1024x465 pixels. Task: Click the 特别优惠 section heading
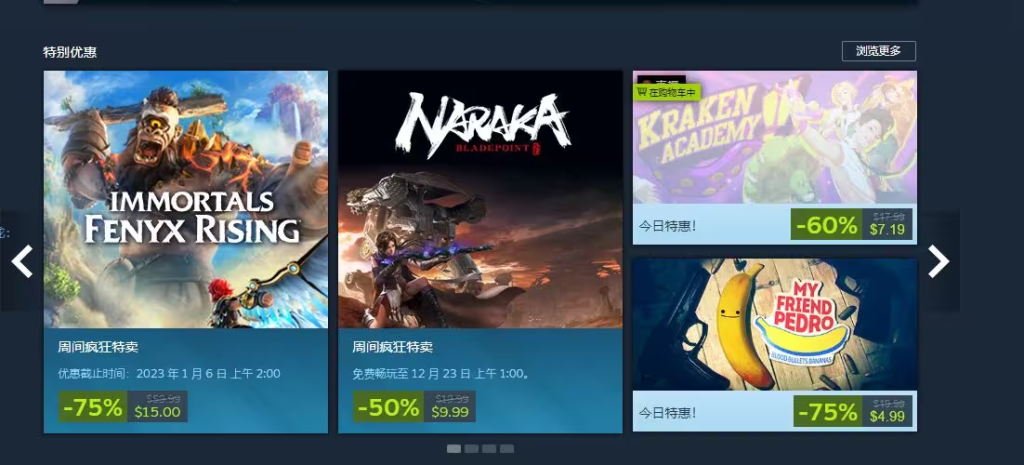(x=70, y=52)
